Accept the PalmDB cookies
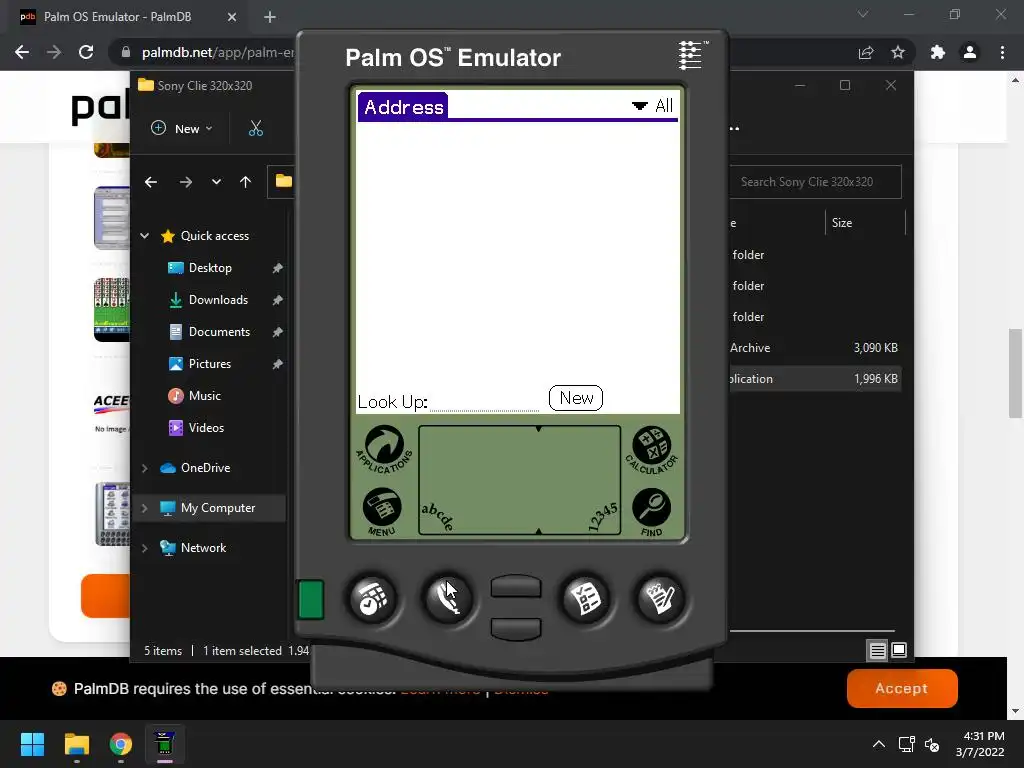The width and height of the screenshot is (1024, 768). coord(902,688)
